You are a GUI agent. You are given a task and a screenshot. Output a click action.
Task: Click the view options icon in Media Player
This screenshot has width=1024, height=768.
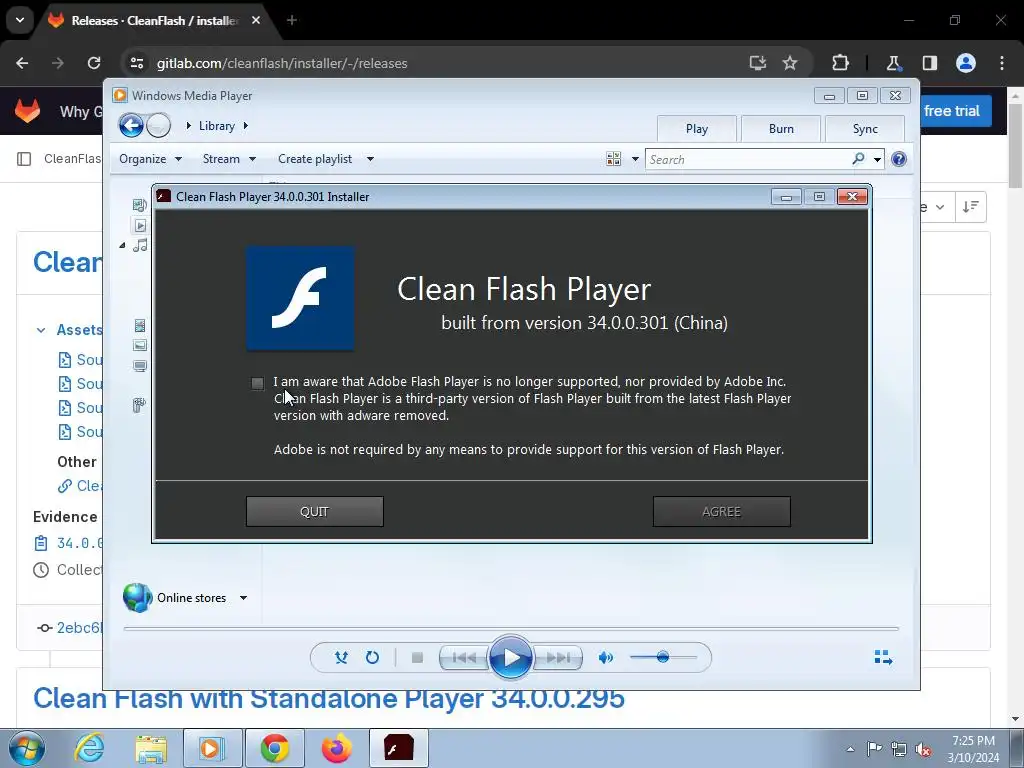click(613, 159)
